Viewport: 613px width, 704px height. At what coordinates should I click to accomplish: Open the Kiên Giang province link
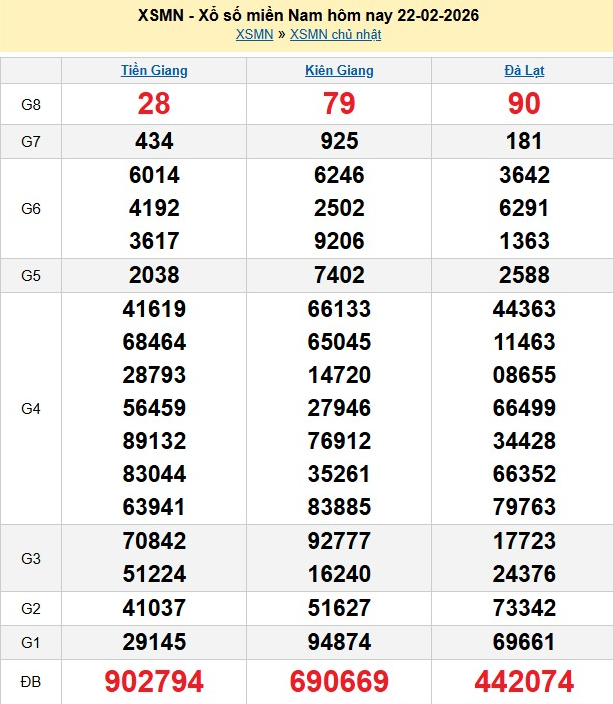point(339,71)
